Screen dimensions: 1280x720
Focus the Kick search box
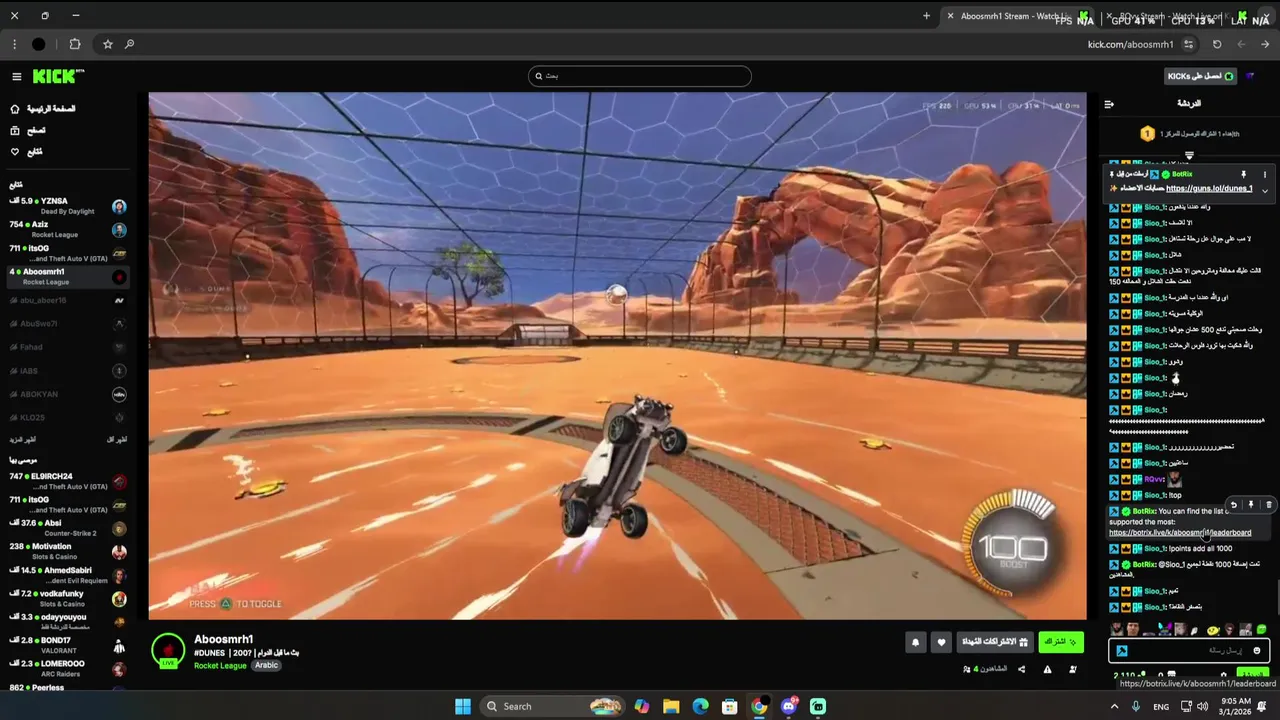[640, 76]
